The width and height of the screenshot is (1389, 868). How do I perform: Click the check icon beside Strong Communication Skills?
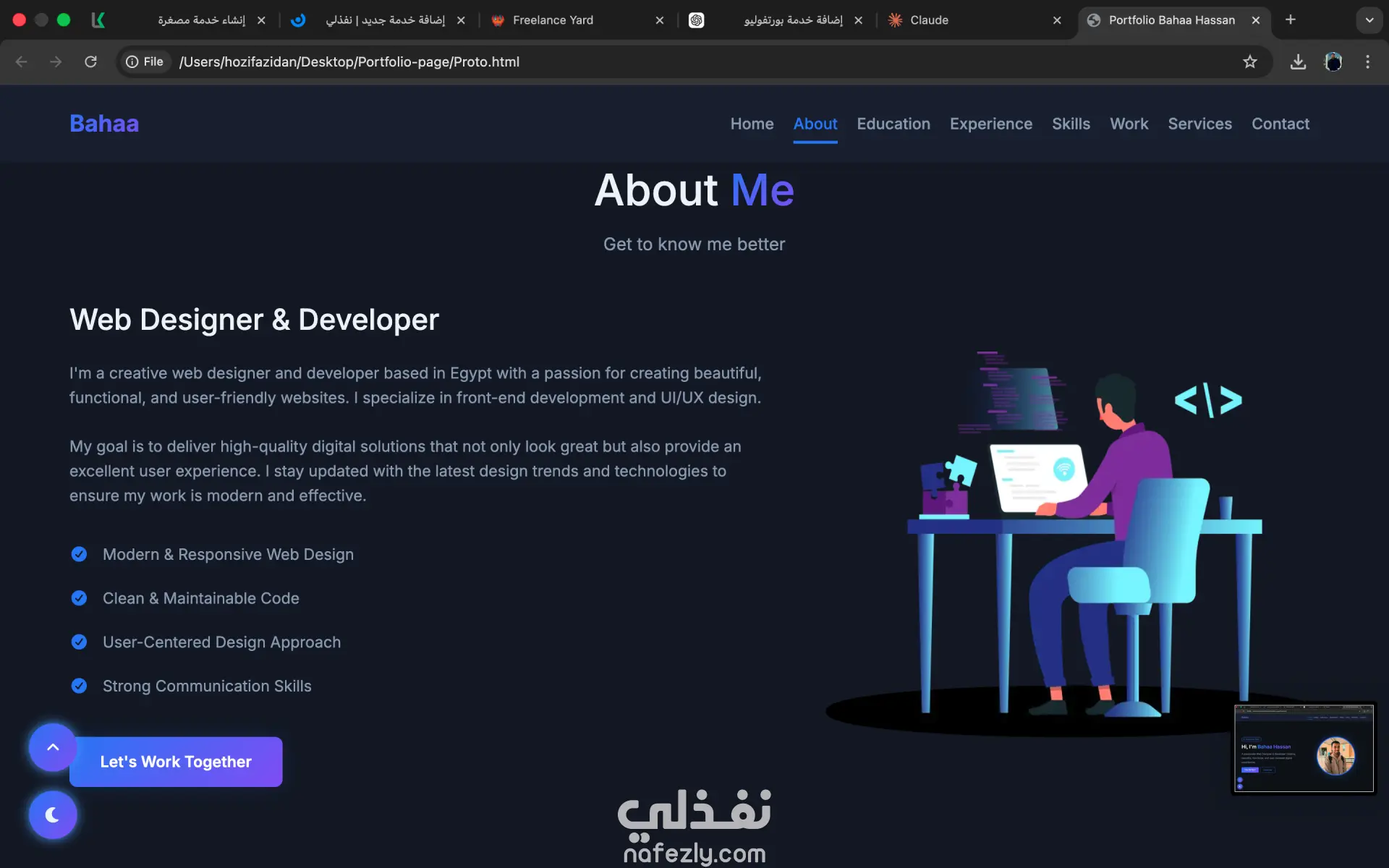pos(80,686)
